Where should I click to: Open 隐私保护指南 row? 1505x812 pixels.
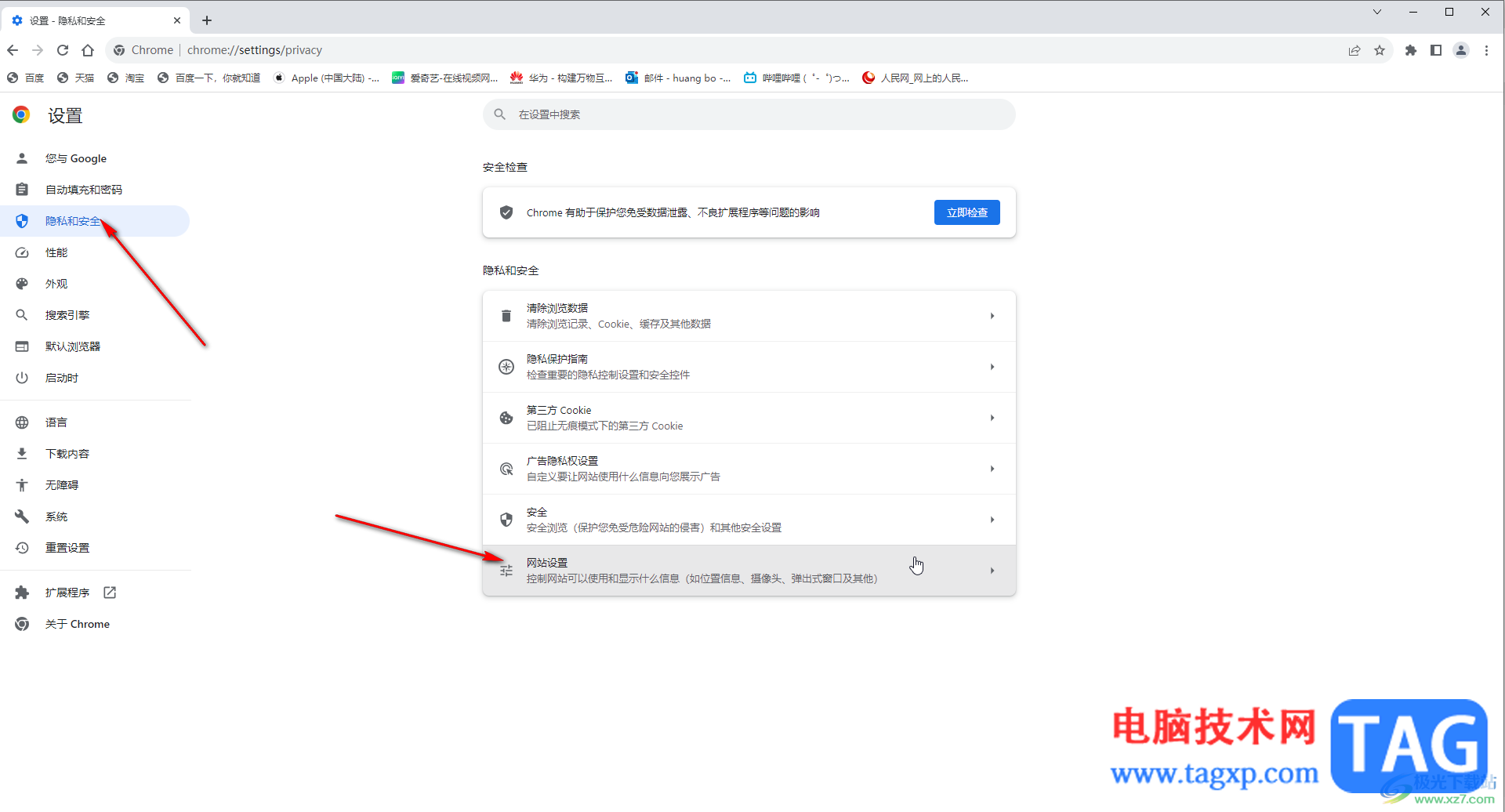pyautogui.click(x=749, y=367)
